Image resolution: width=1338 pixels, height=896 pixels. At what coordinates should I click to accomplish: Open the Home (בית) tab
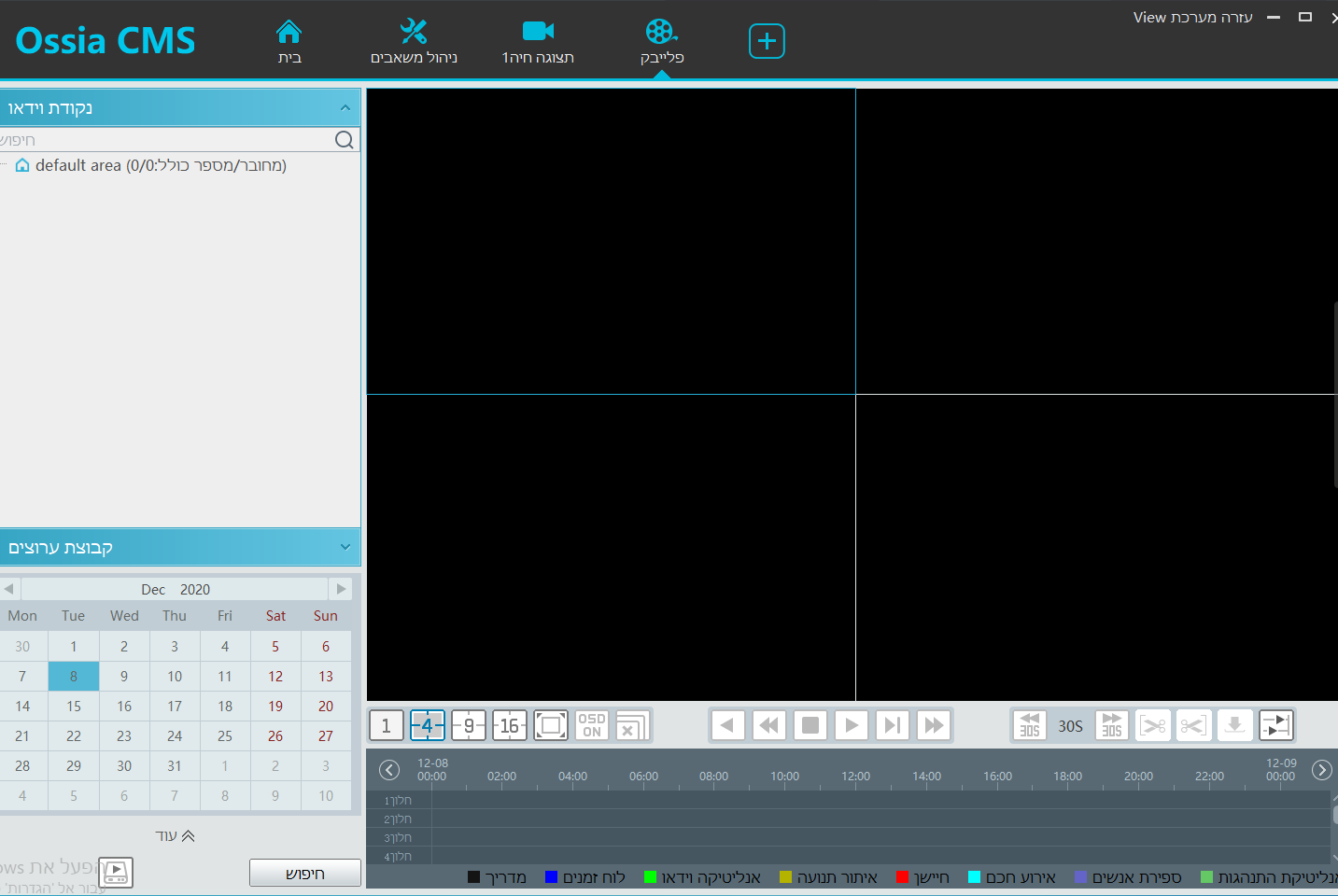pyautogui.click(x=289, y=41)
